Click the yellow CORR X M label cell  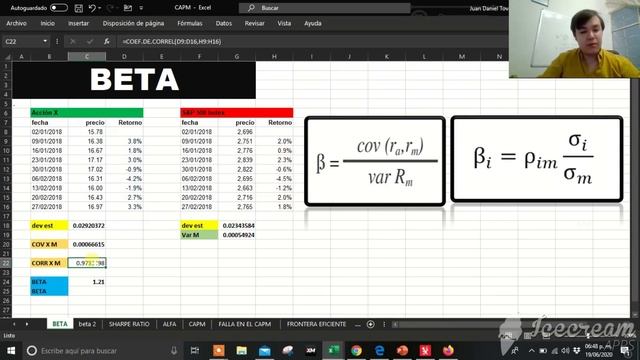click(49, 263)
